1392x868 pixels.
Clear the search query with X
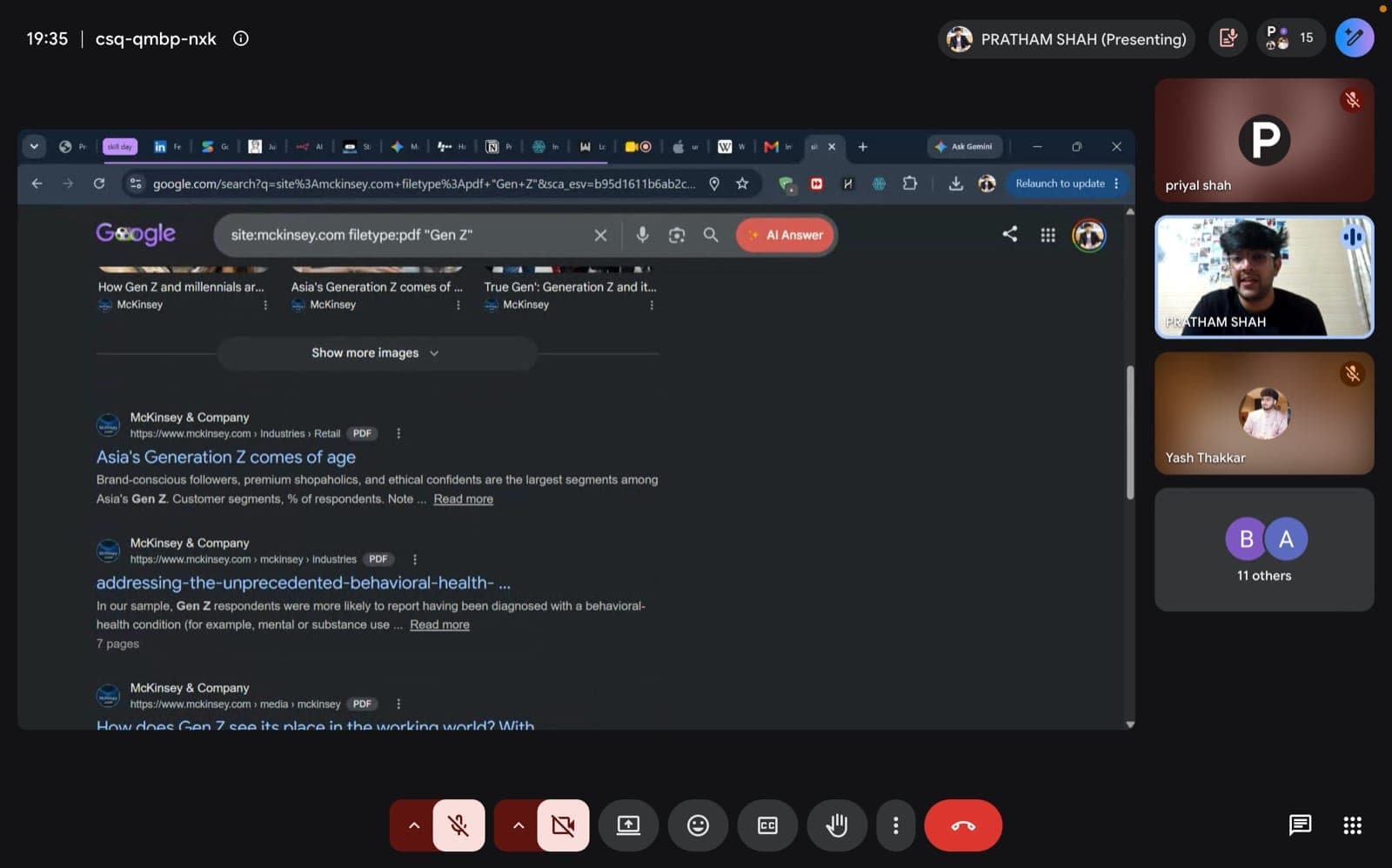point(600,235)
